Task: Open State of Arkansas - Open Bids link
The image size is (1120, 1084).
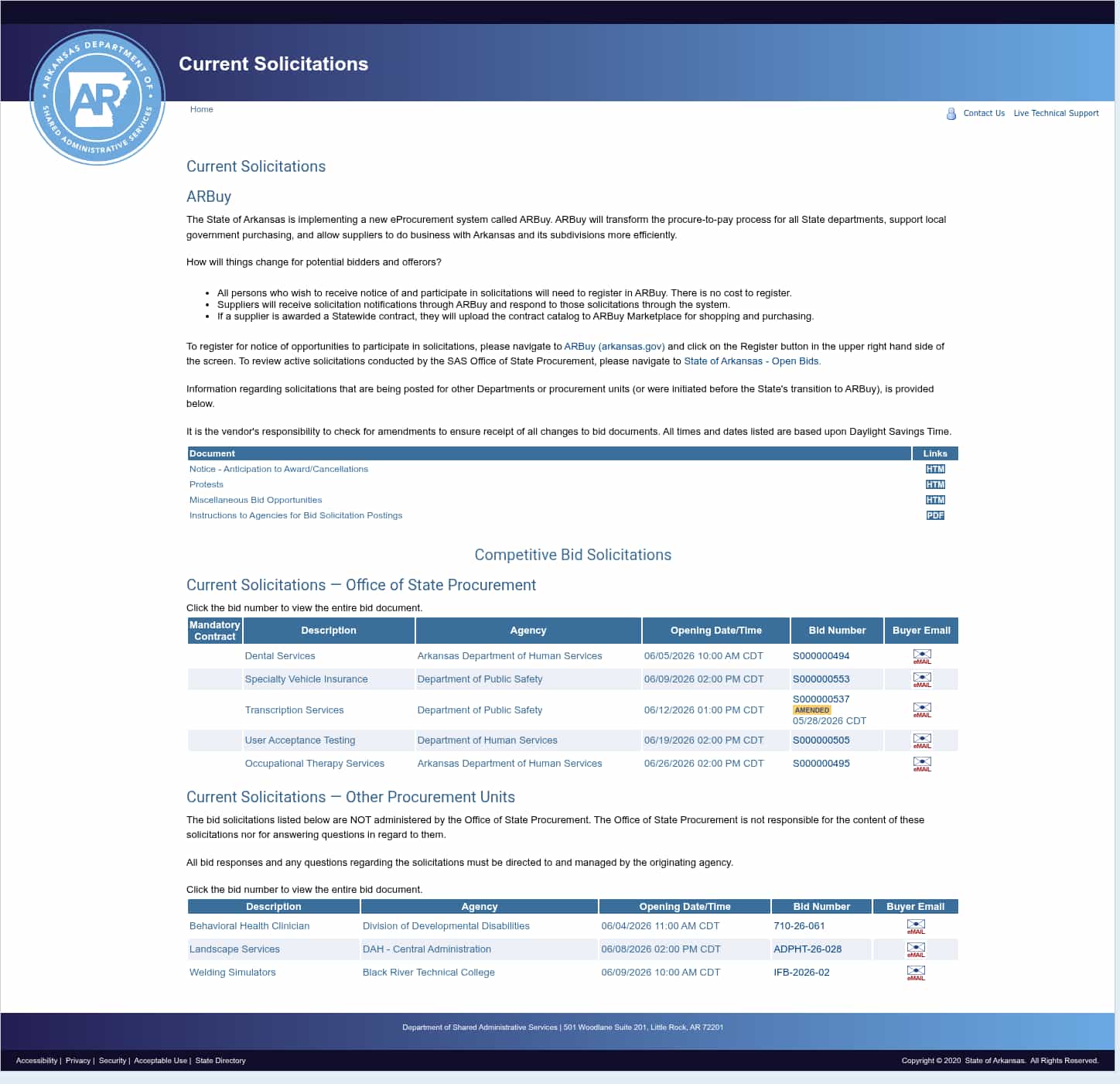Action: coord(752,361)
